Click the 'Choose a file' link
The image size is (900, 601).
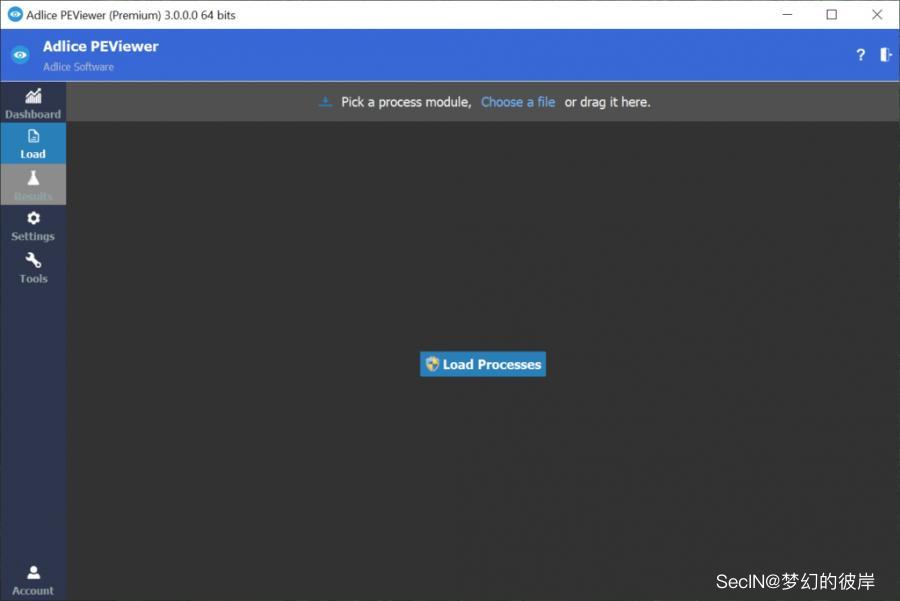(518, 102)
